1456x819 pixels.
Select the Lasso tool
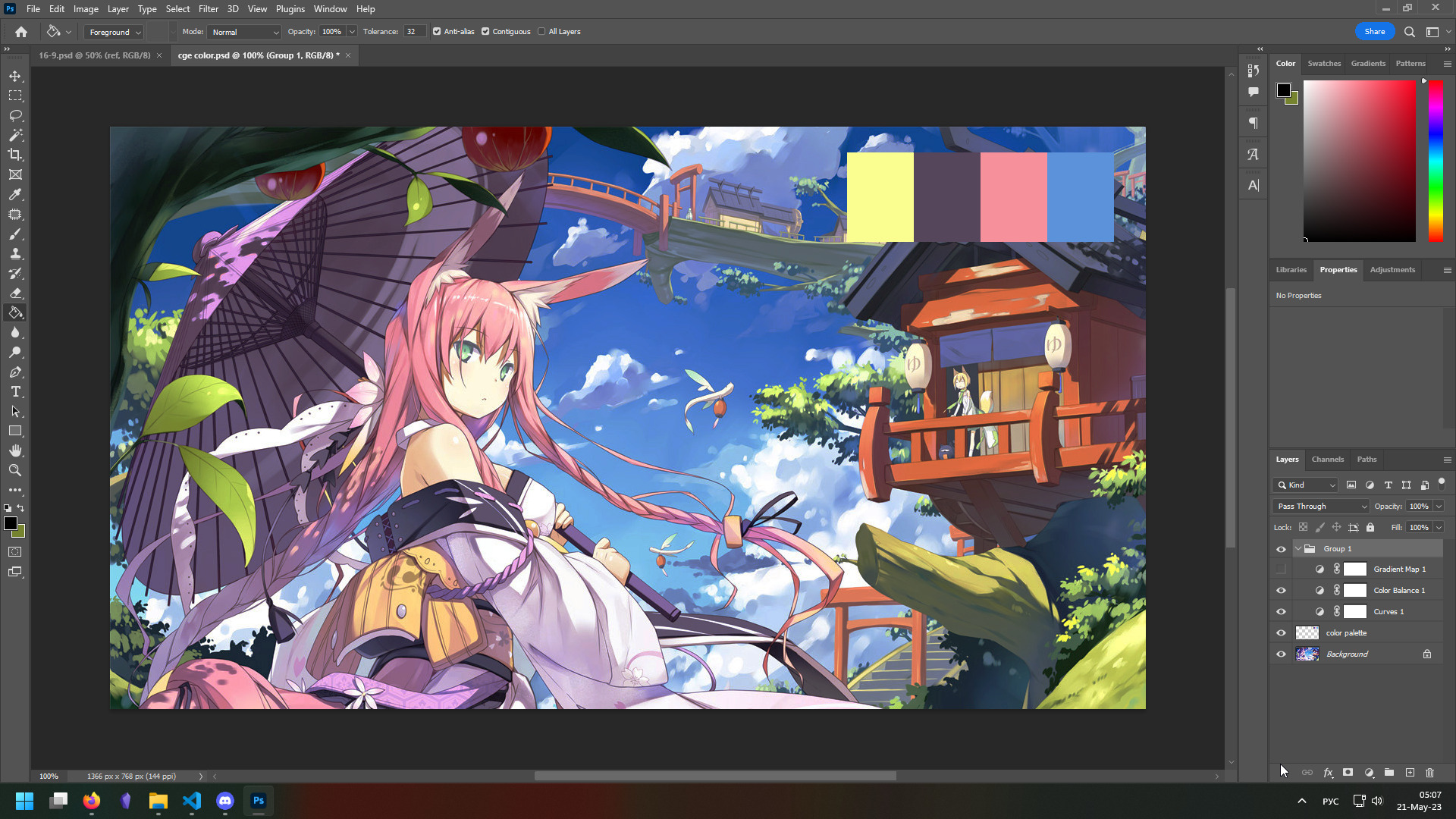click(x=15, y=115)
